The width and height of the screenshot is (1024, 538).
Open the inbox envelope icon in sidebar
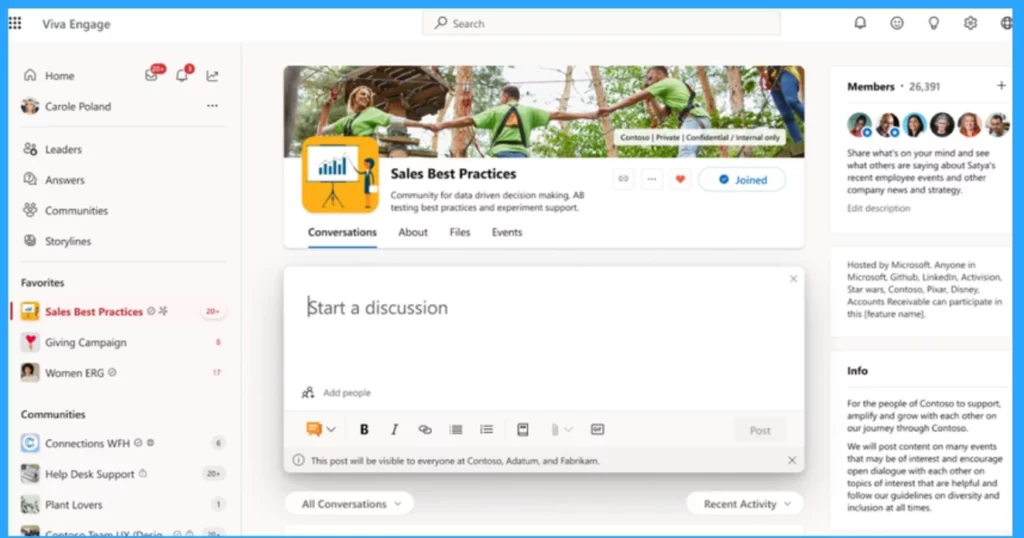[152, 76]
